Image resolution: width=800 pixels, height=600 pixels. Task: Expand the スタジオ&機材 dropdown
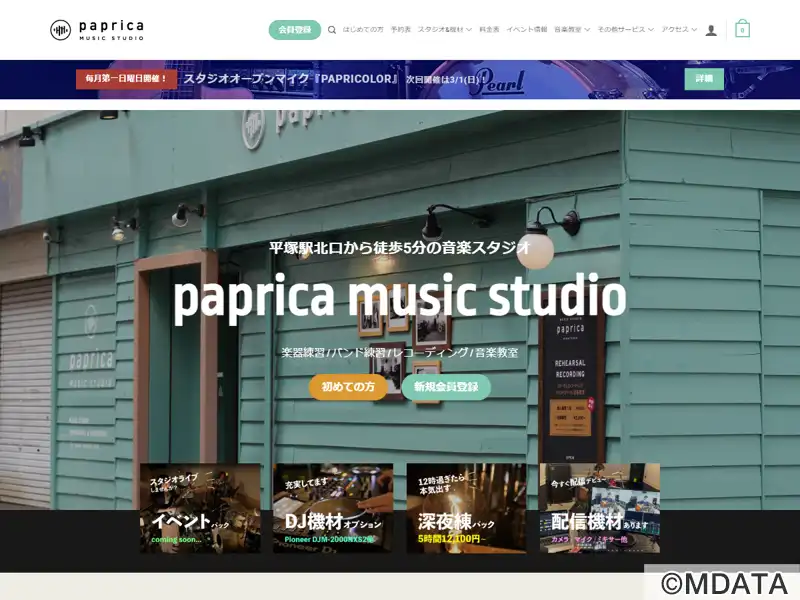tap(444, 30)
